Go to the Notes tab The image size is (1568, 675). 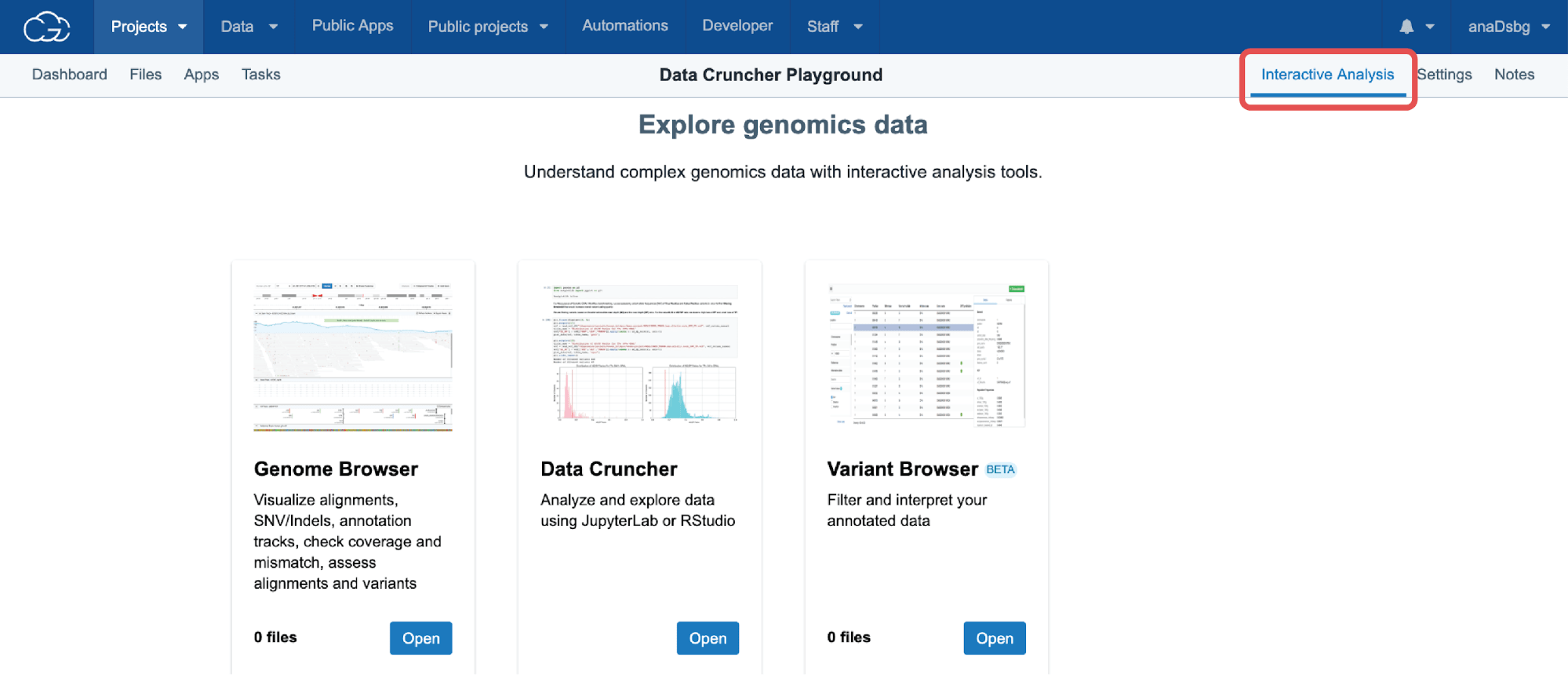click(x=1514, y=75)
